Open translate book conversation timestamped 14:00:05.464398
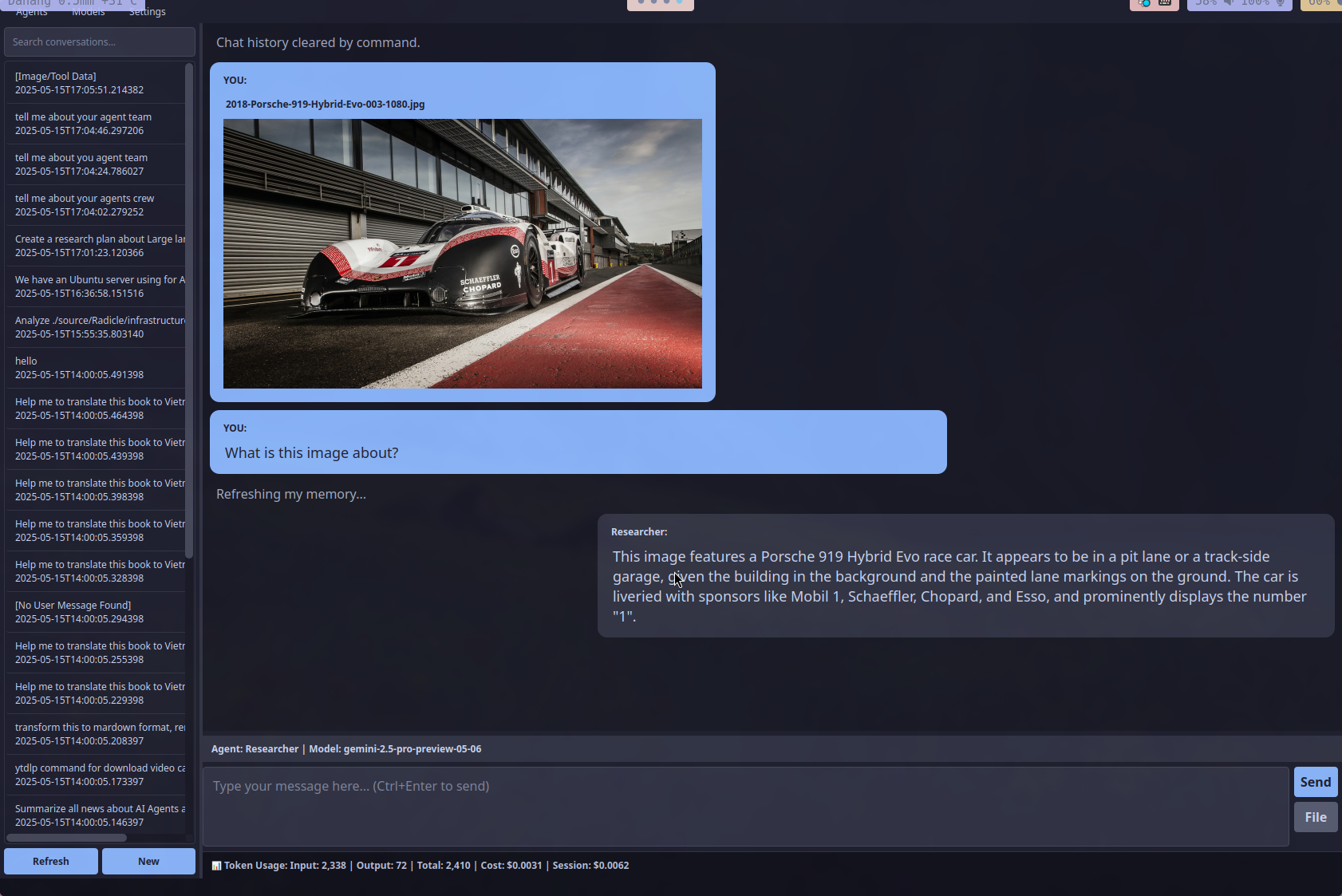Viewport: 1342px width, 896px height. coord(96,409)
